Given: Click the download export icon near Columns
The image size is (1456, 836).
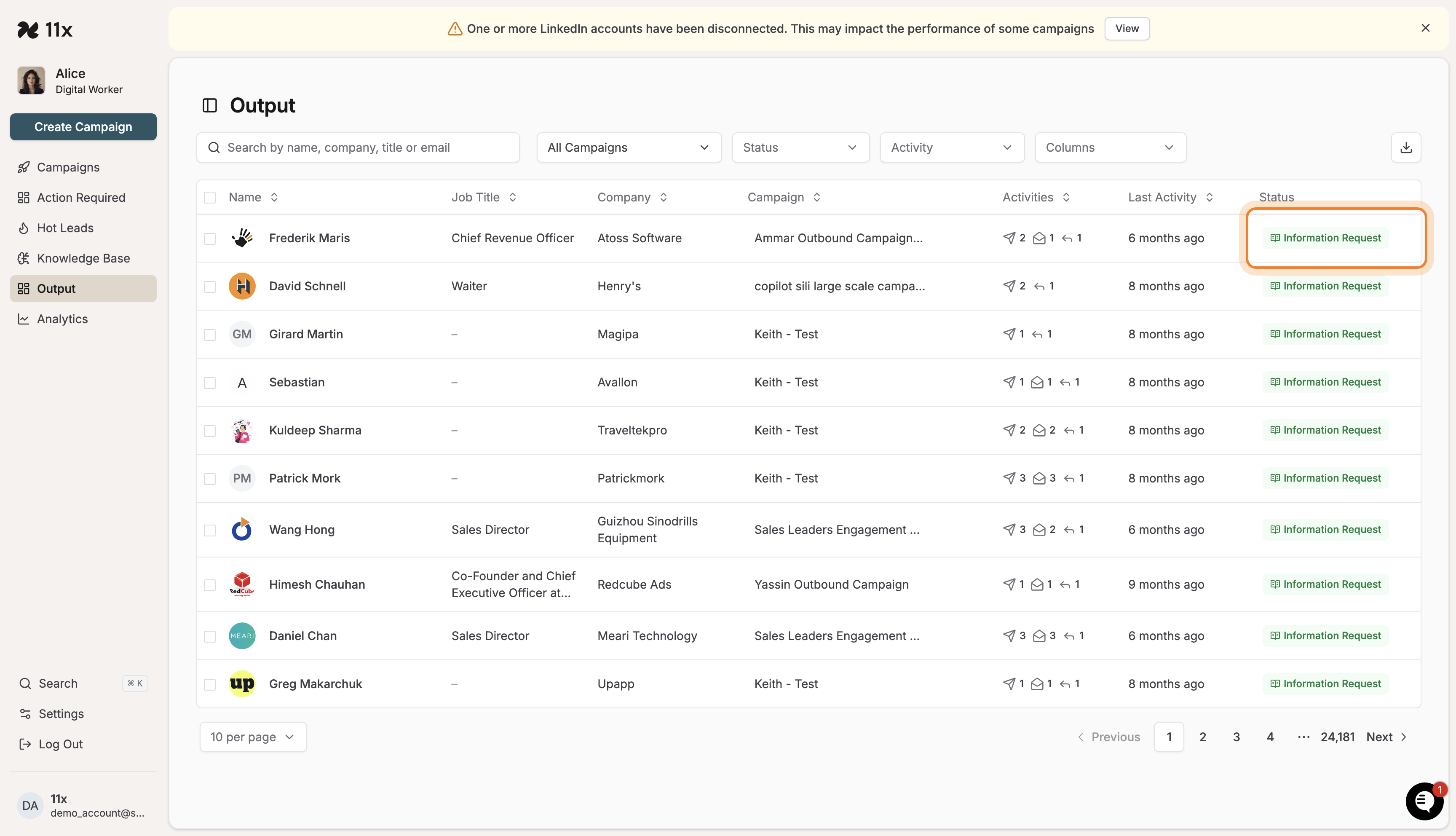Looking at the screenshot, I should click(x=1406, y=147).
